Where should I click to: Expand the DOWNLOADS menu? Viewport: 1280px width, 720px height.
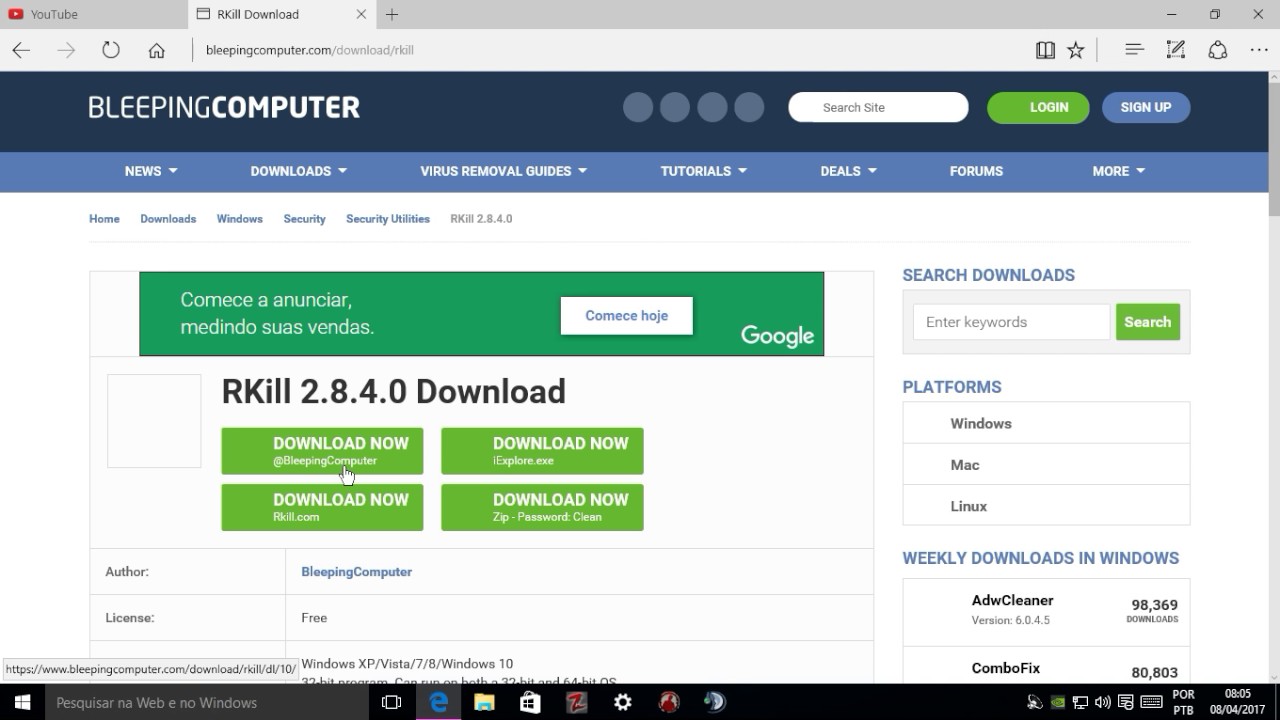(299, 171)
